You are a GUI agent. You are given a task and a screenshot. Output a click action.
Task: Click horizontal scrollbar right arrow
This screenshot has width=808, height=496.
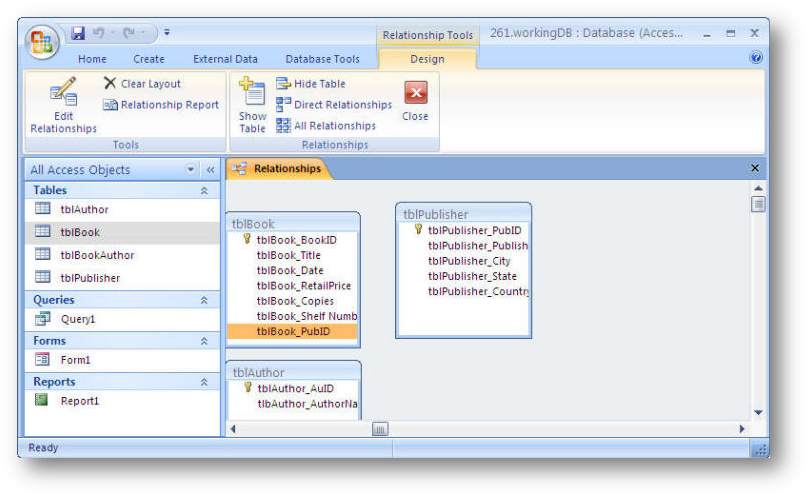tap(742, 429)
